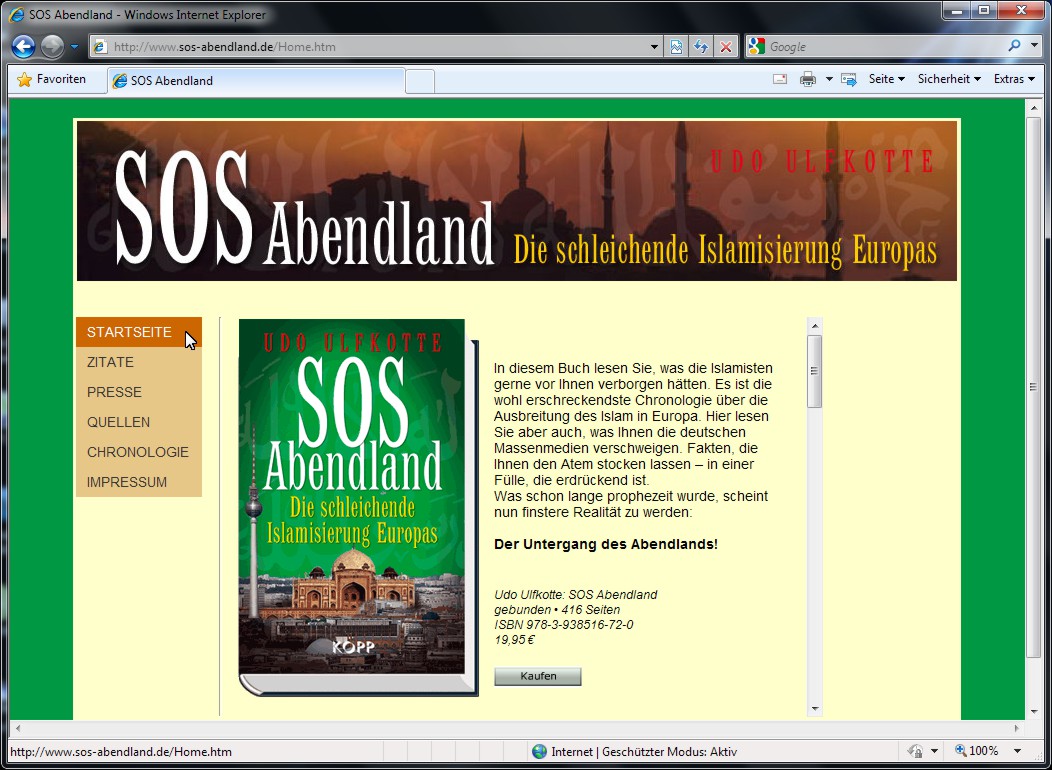
Task: Click the inner content frame scrollbar thumb
Action: coord(814,372)
